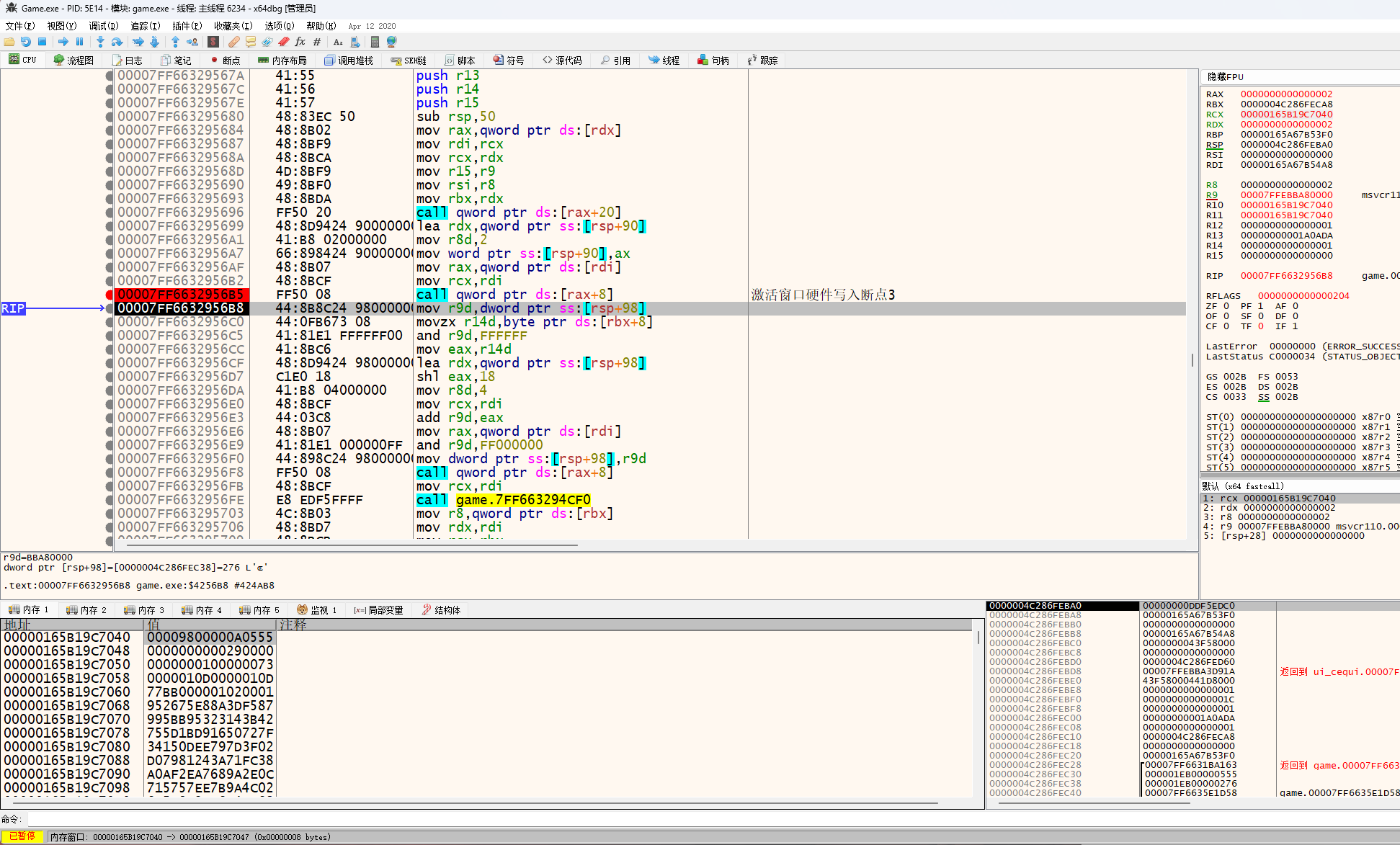This screenshot has height=845, width=1400.
Task: Toggle the ZF flag value
Action: click(x=1226, y=306)
